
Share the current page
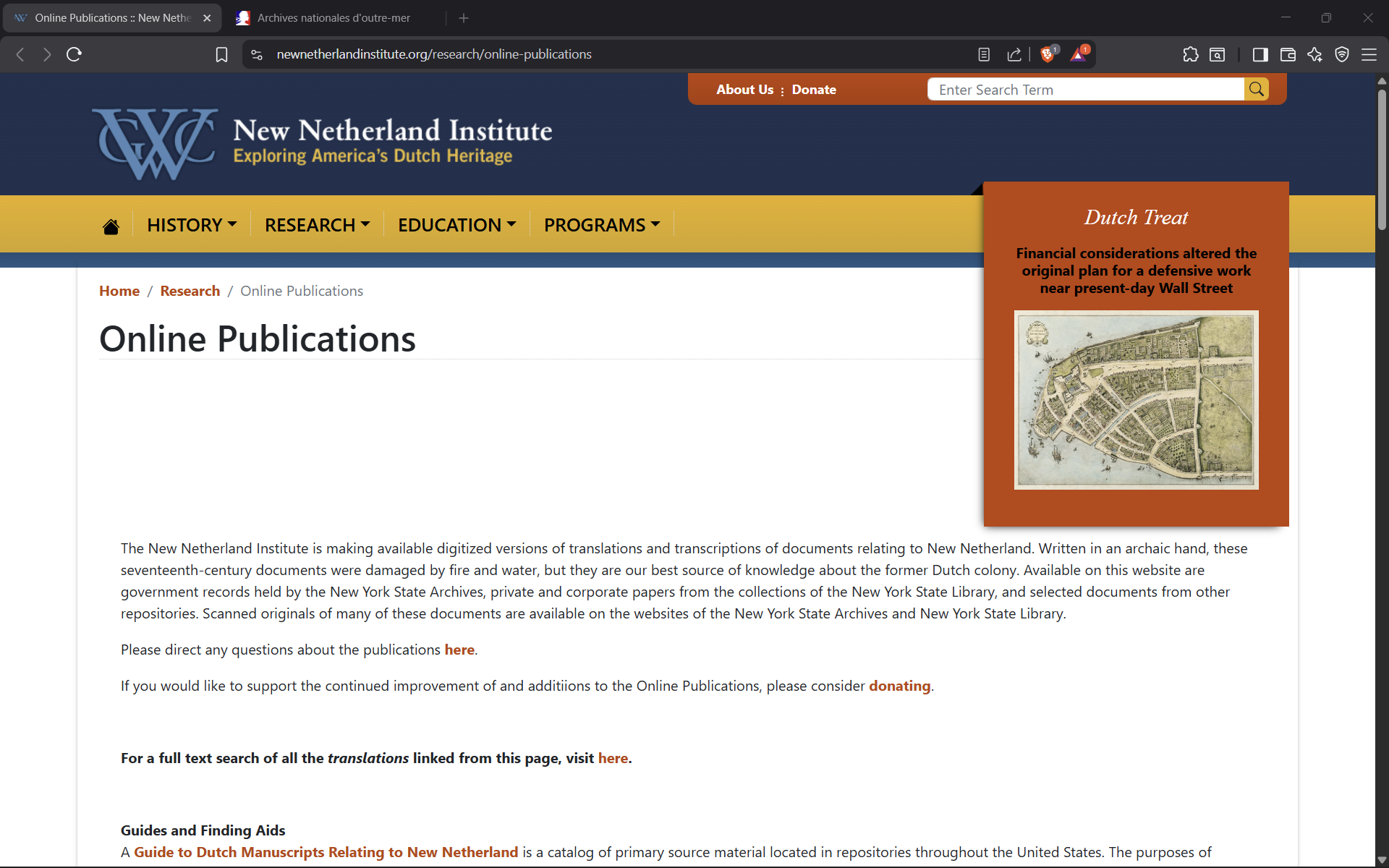click(x=1014, y=54)
